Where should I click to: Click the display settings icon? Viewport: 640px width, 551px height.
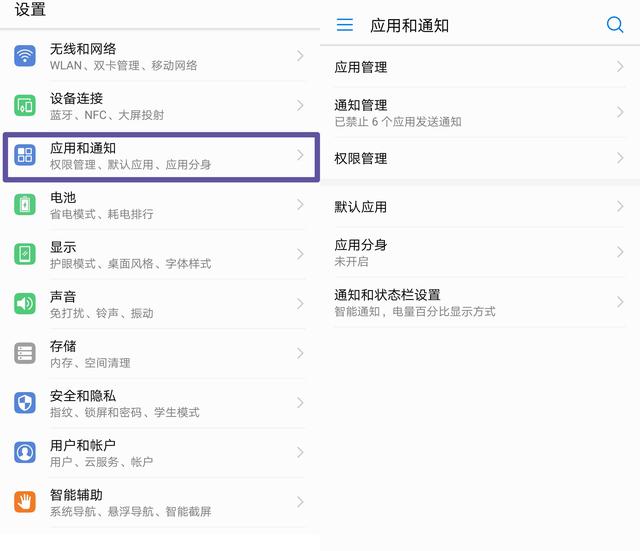point(25,254)
